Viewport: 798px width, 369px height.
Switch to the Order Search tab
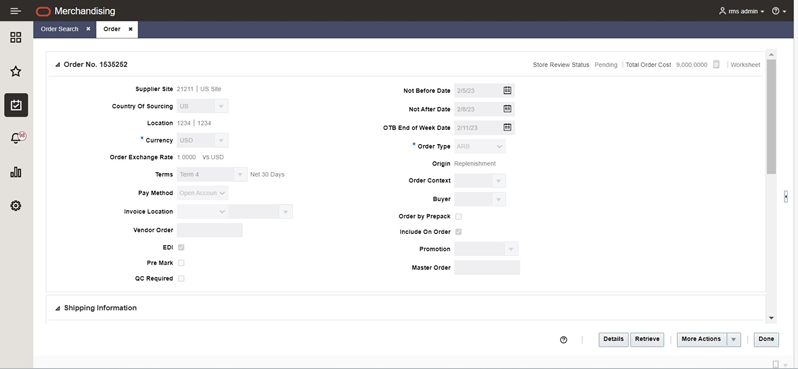[60, 29]
